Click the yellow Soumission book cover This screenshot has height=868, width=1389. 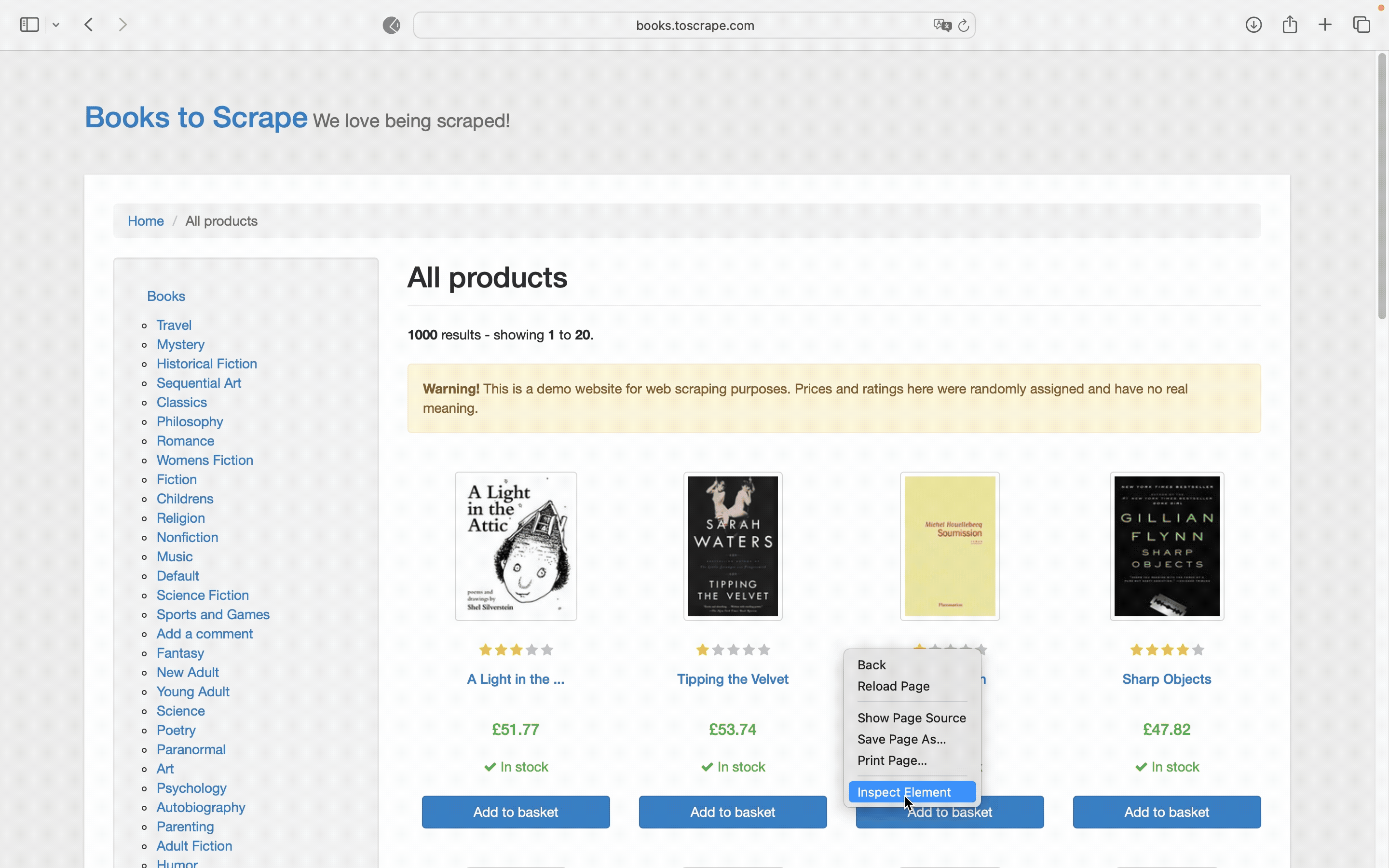tap(950, 546)
